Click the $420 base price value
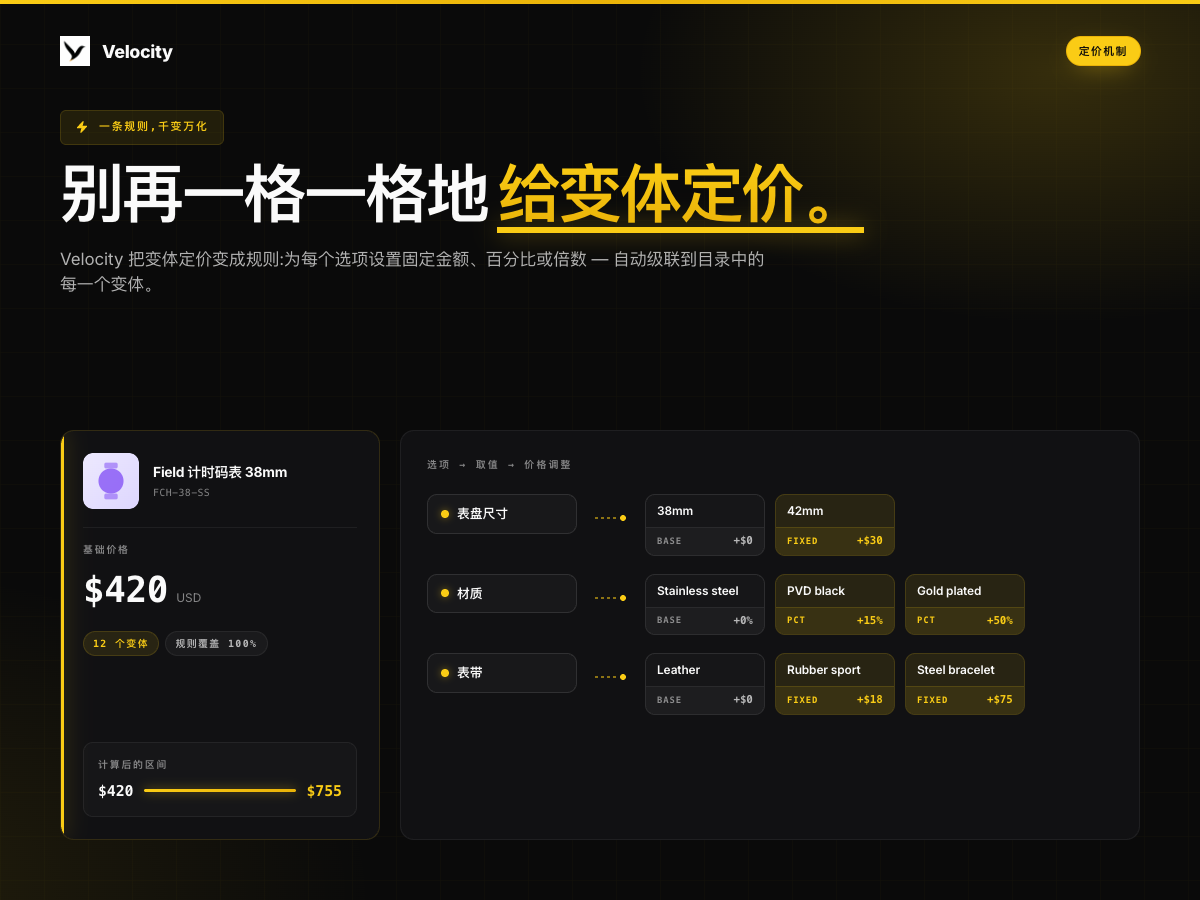 point(126,590)
